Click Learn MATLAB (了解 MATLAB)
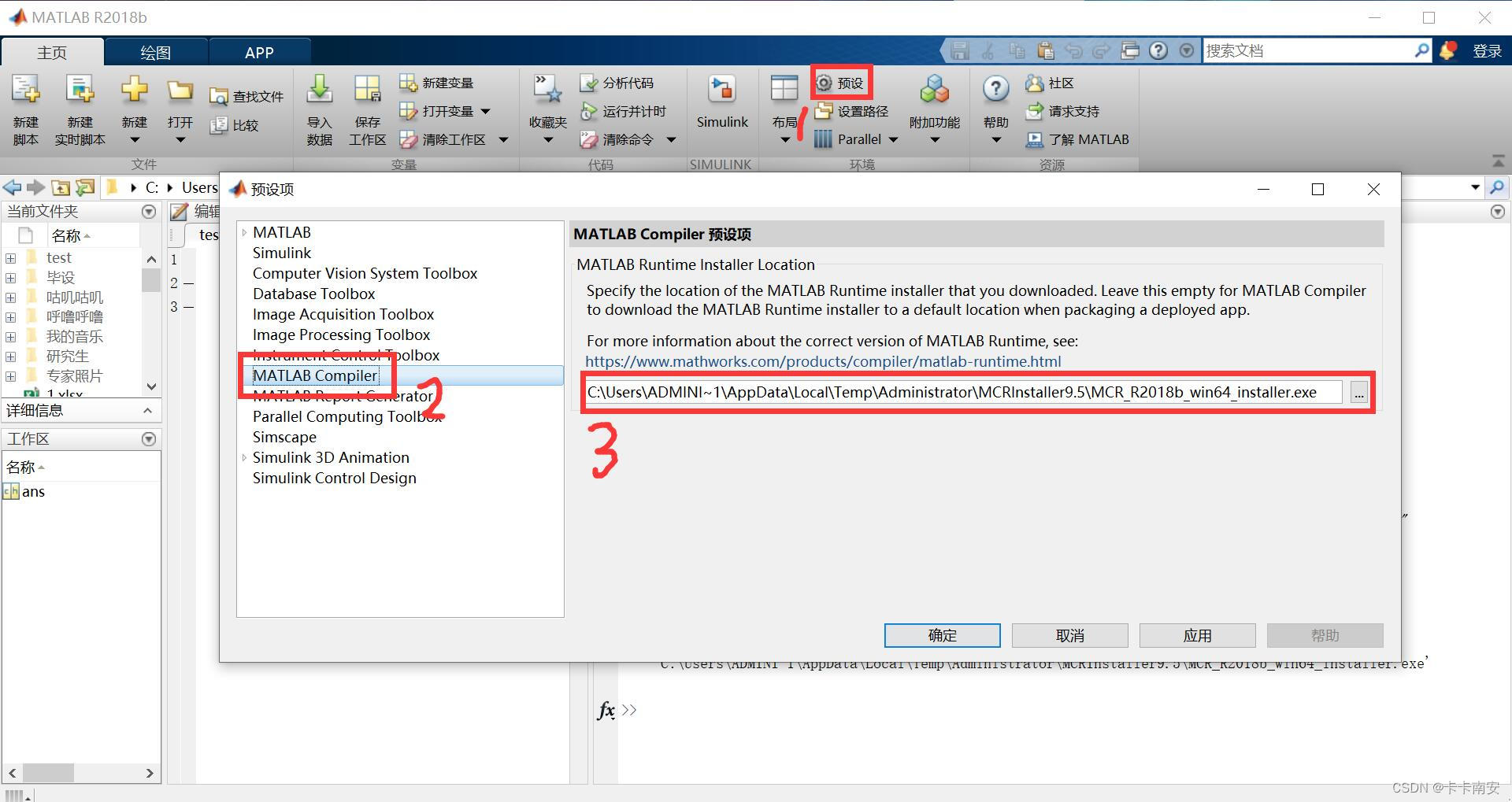This screenshot has height=802, width=1512. [1077, 139]
